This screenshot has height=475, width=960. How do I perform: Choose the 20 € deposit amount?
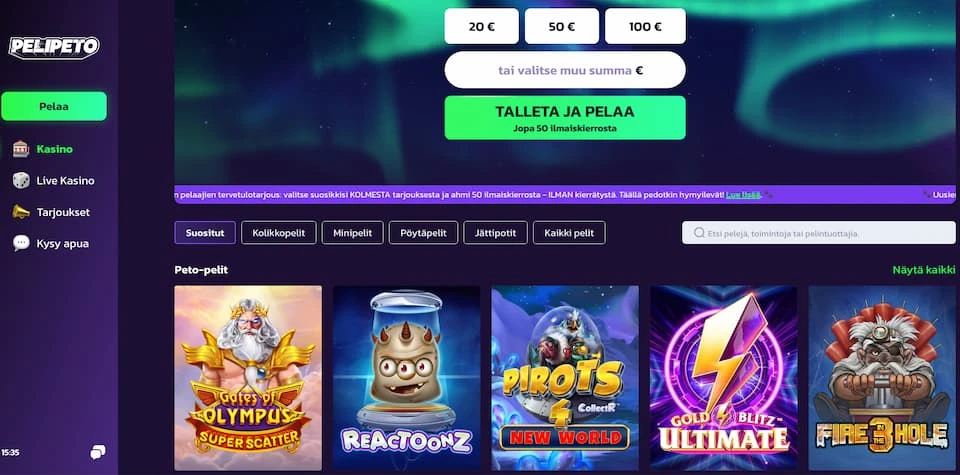[481, 26]
